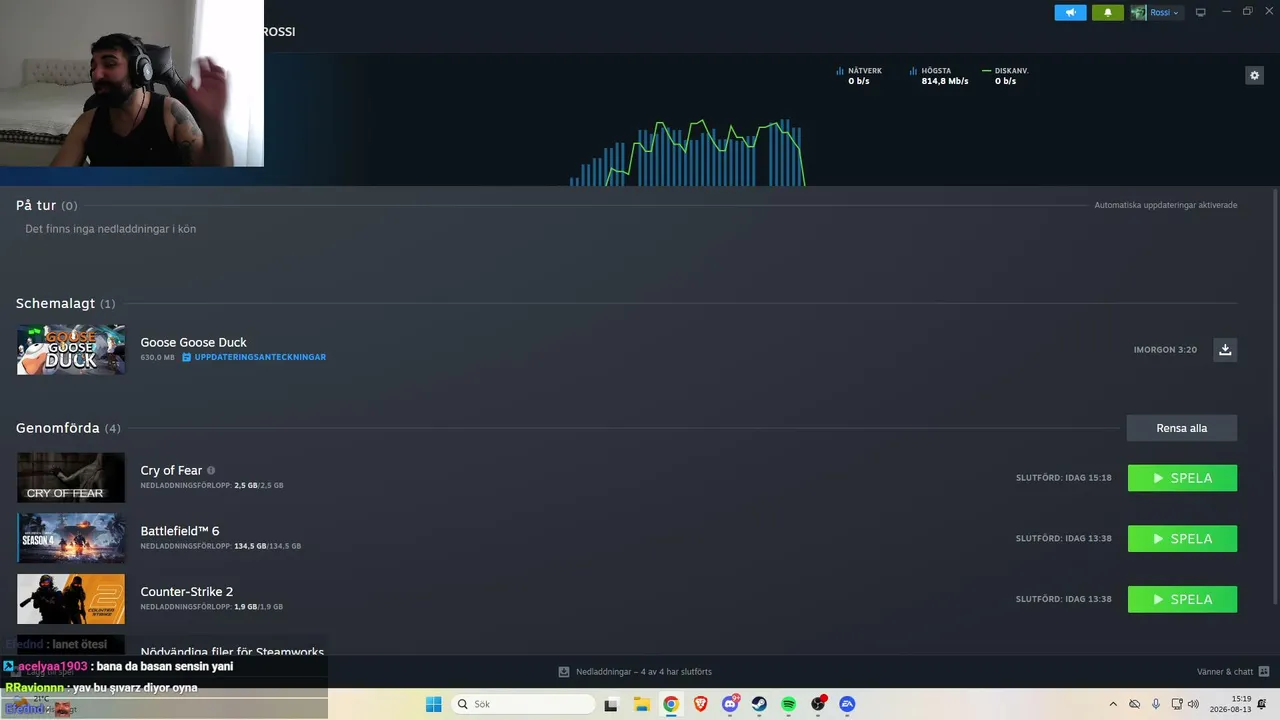Open Goose Goose Duck thumbnail
The image size is (1280, 720).
[x=71, y=349]
